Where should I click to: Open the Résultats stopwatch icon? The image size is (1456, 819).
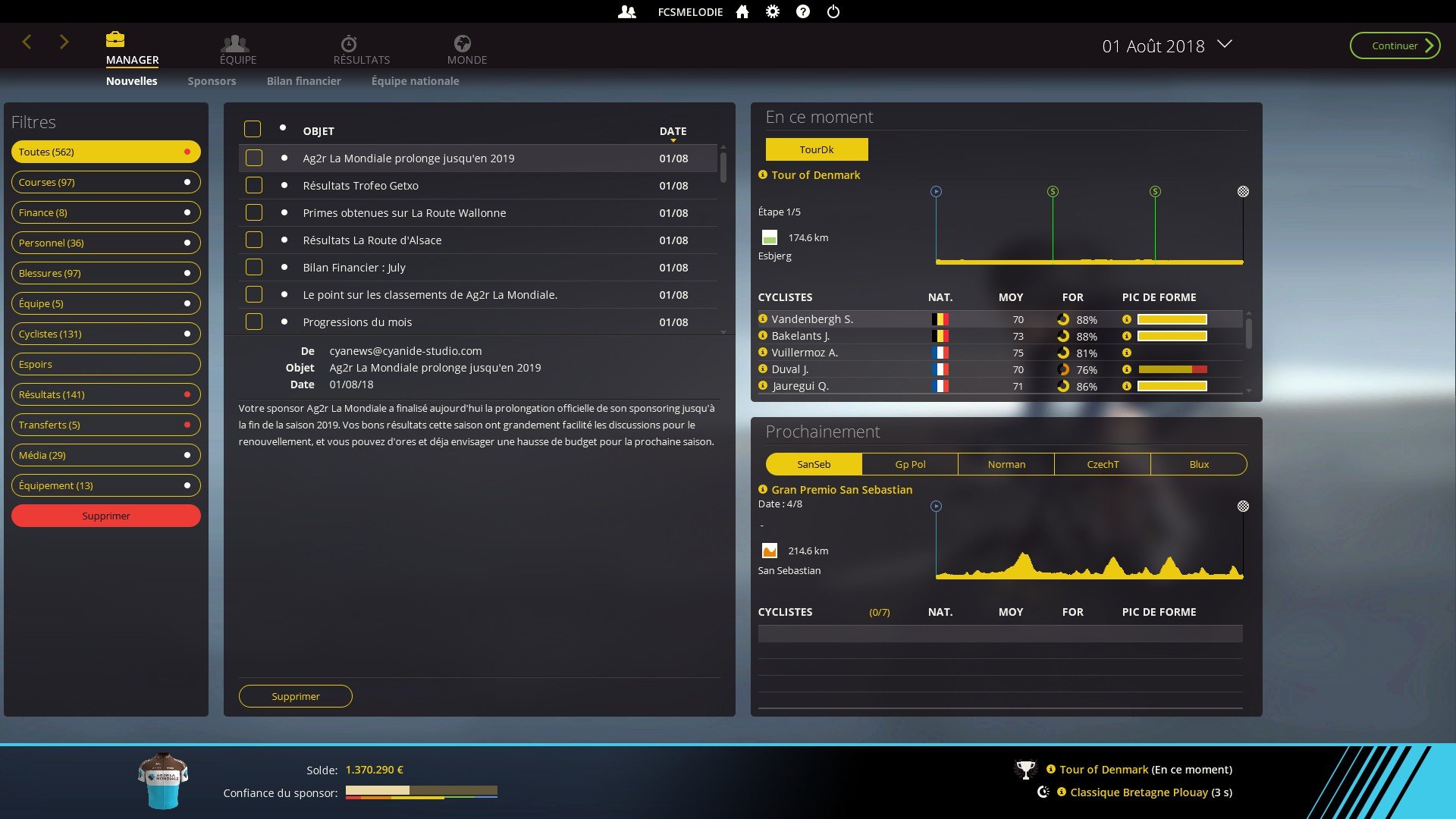click(349, 43)
